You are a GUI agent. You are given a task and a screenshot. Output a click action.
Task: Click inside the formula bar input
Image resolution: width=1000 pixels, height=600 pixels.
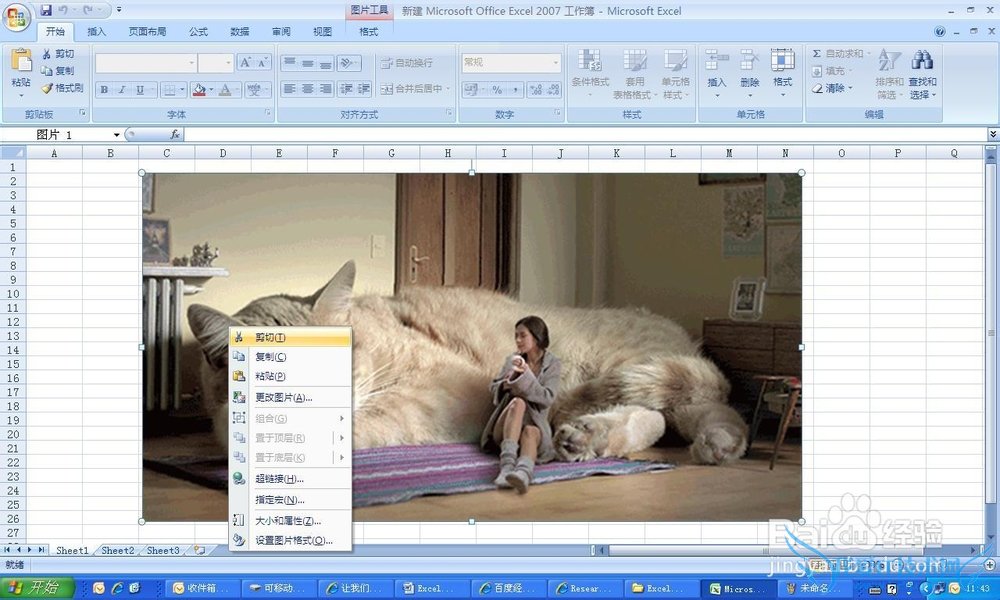(584, 135)
